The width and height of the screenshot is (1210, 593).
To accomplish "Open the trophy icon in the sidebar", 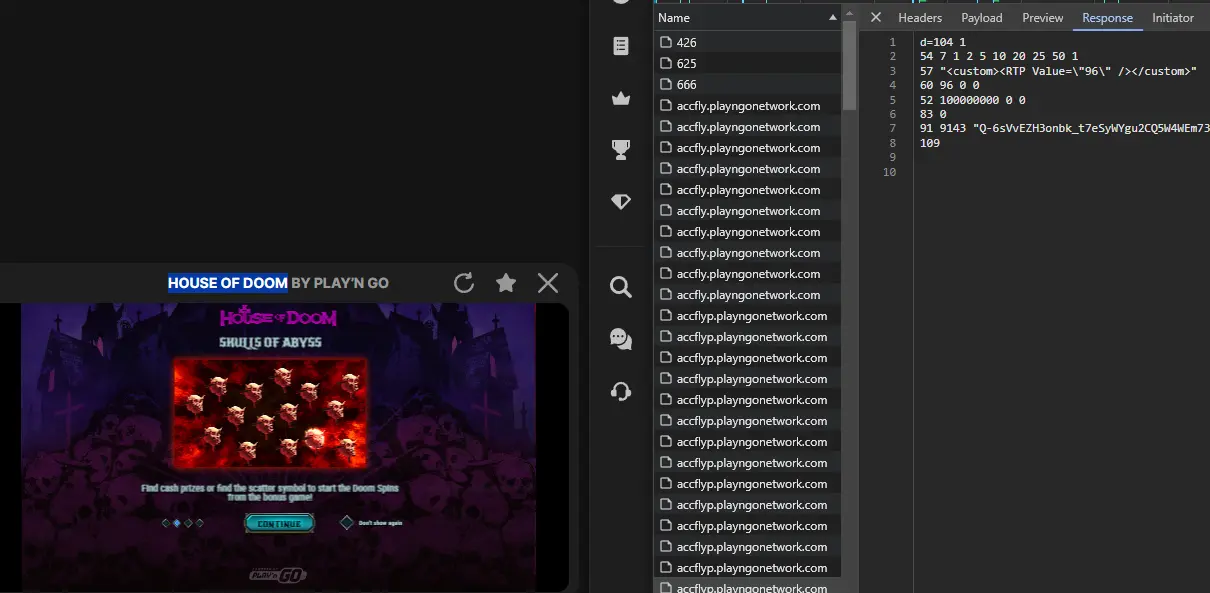I will click(x=621, y=150).
